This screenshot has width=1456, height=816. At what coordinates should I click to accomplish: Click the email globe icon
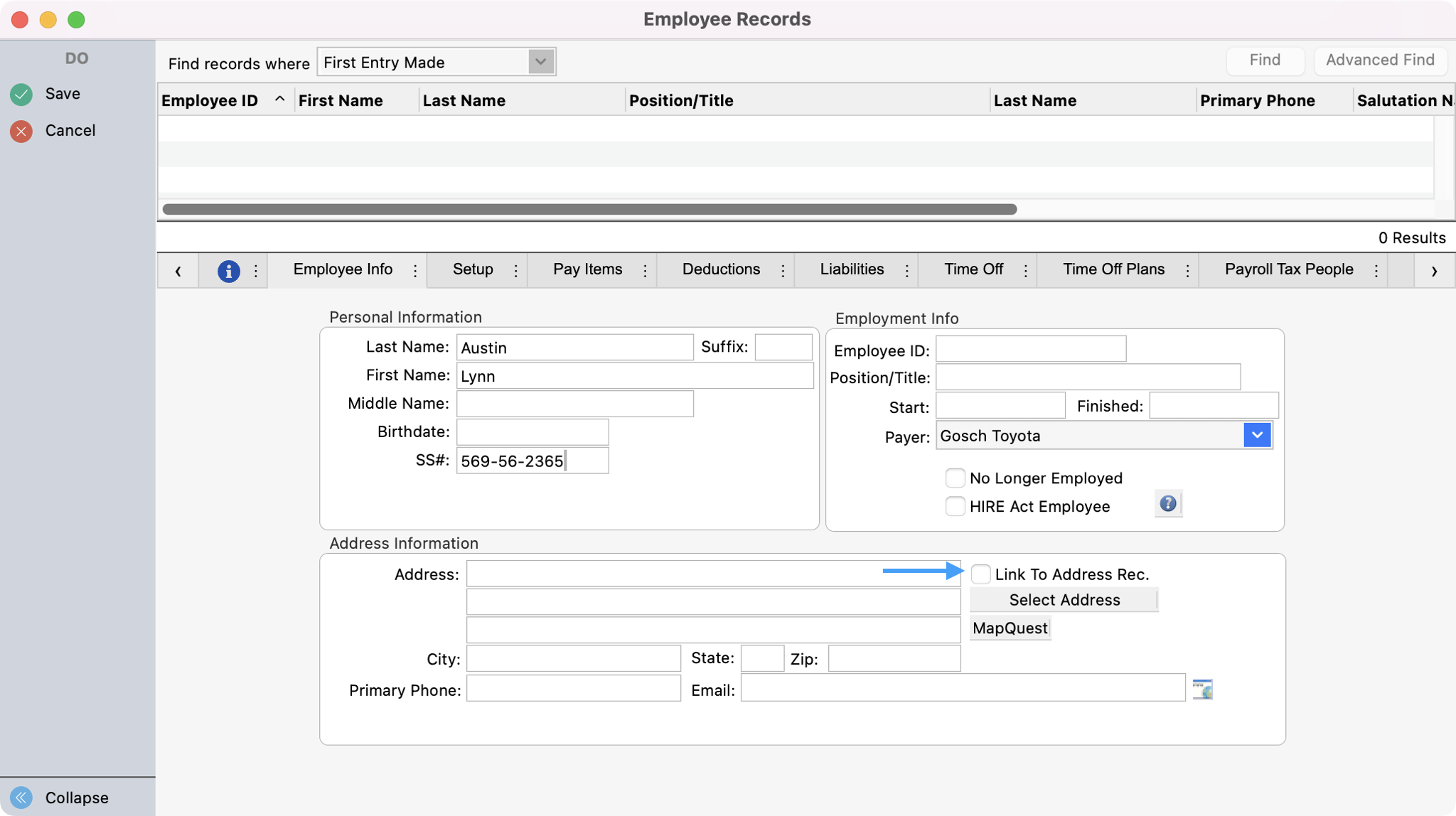coord(1202,689)
